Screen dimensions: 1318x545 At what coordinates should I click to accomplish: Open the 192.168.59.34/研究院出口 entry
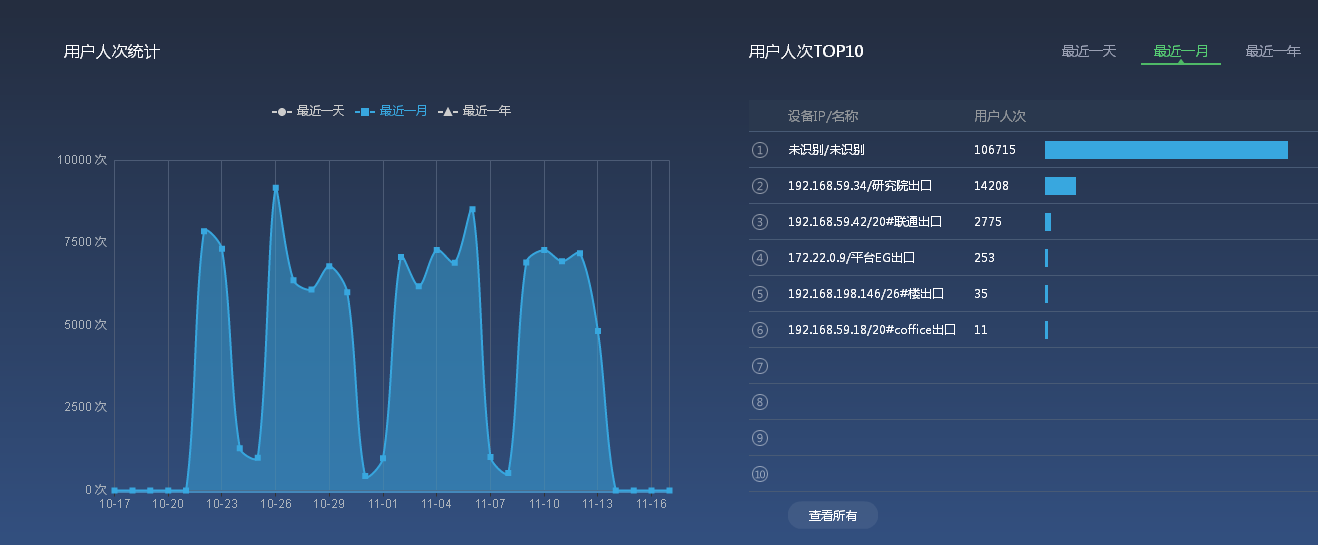pyautogui.click(x=860, y=186)
